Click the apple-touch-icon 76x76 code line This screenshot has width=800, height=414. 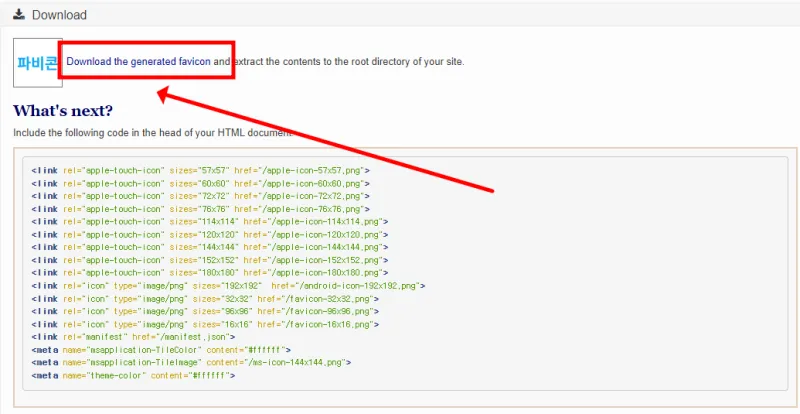click(x=200, y=209)
